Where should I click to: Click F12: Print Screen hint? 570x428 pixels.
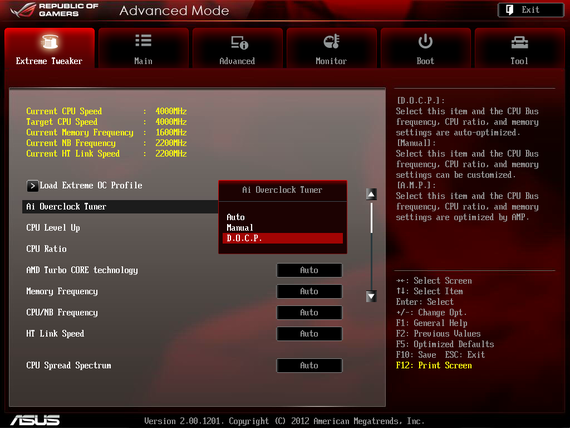pyautogui.click(x=434, y=365)
